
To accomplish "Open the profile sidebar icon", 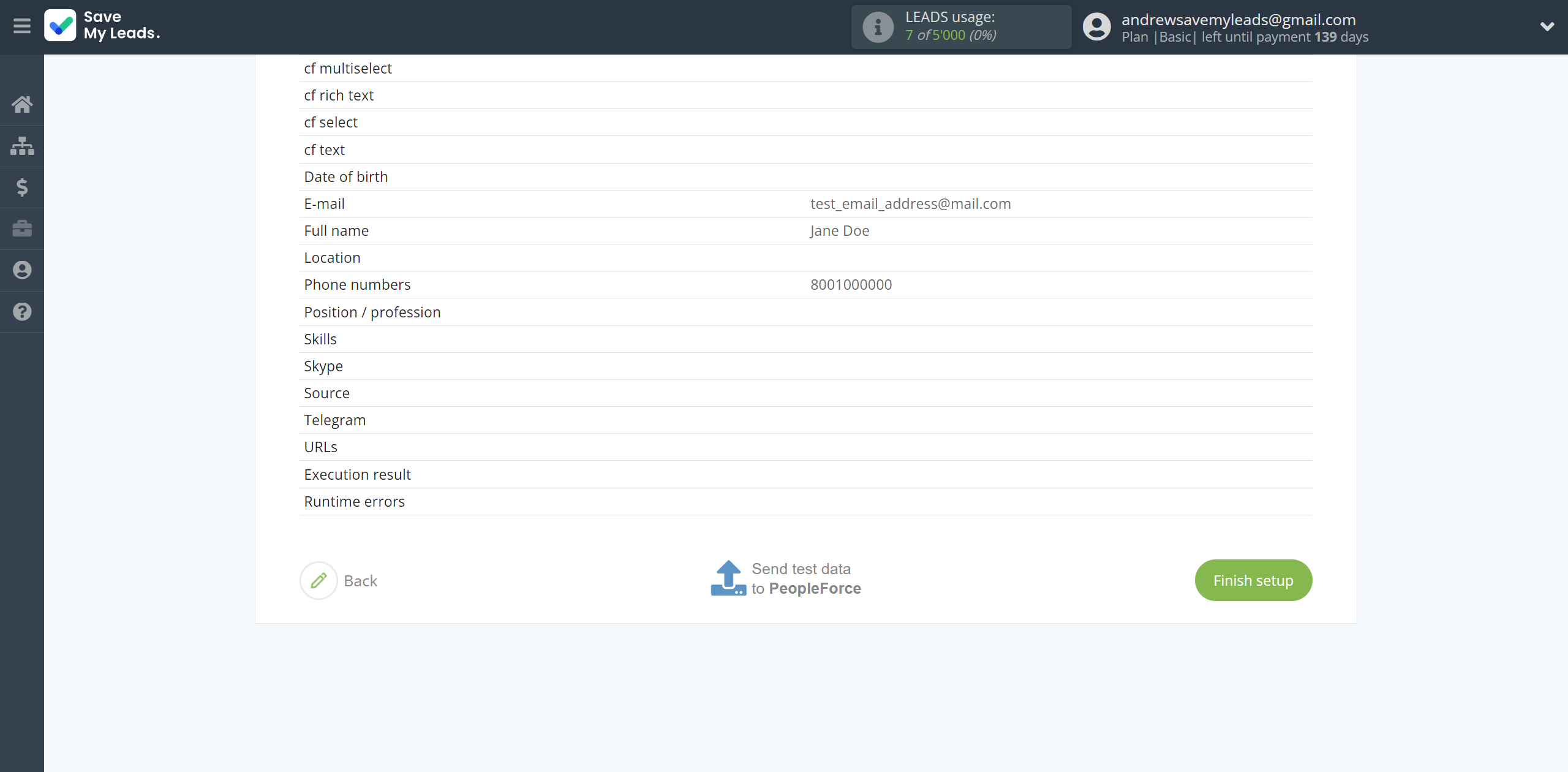I will pos(22,270).
